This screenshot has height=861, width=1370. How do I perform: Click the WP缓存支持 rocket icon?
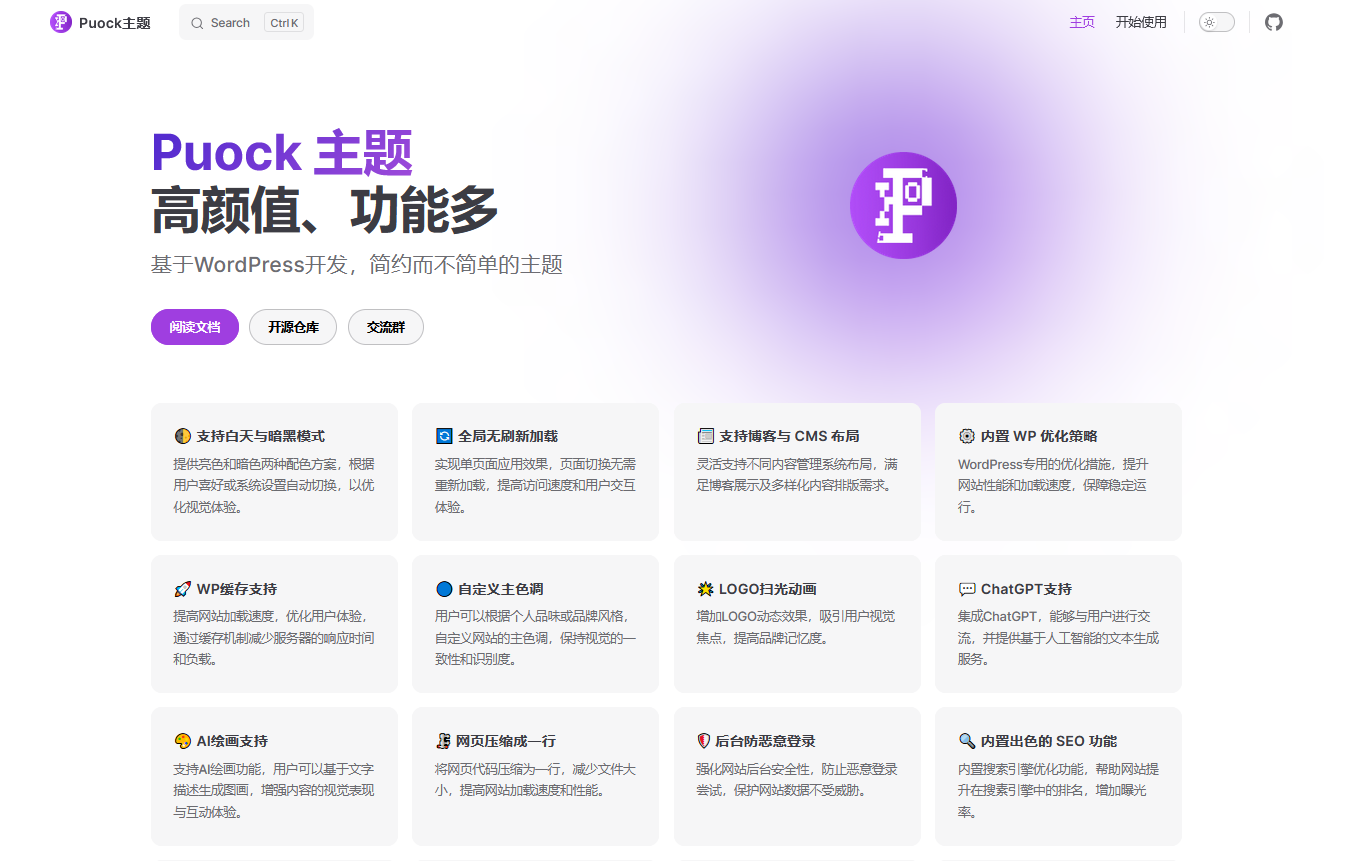point(182,588)
